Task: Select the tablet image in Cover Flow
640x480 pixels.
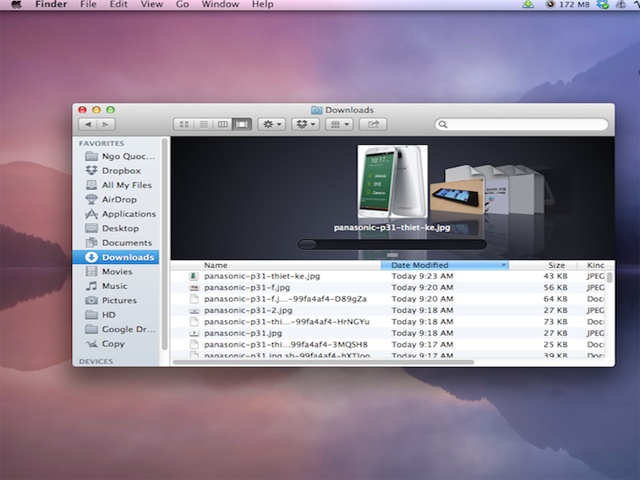Action: click(x=457, y=197)
